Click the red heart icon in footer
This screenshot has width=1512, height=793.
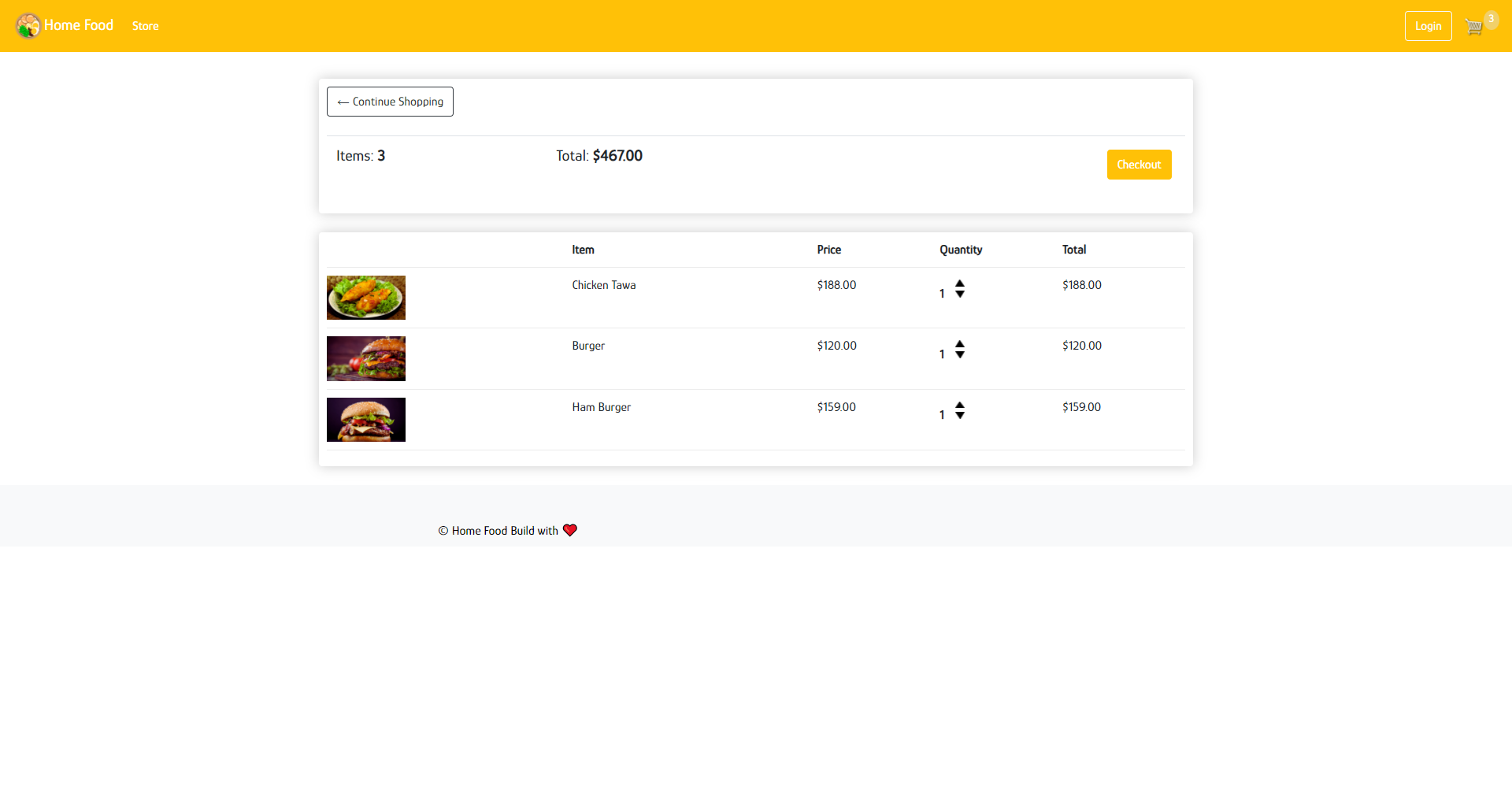(570, 530)
